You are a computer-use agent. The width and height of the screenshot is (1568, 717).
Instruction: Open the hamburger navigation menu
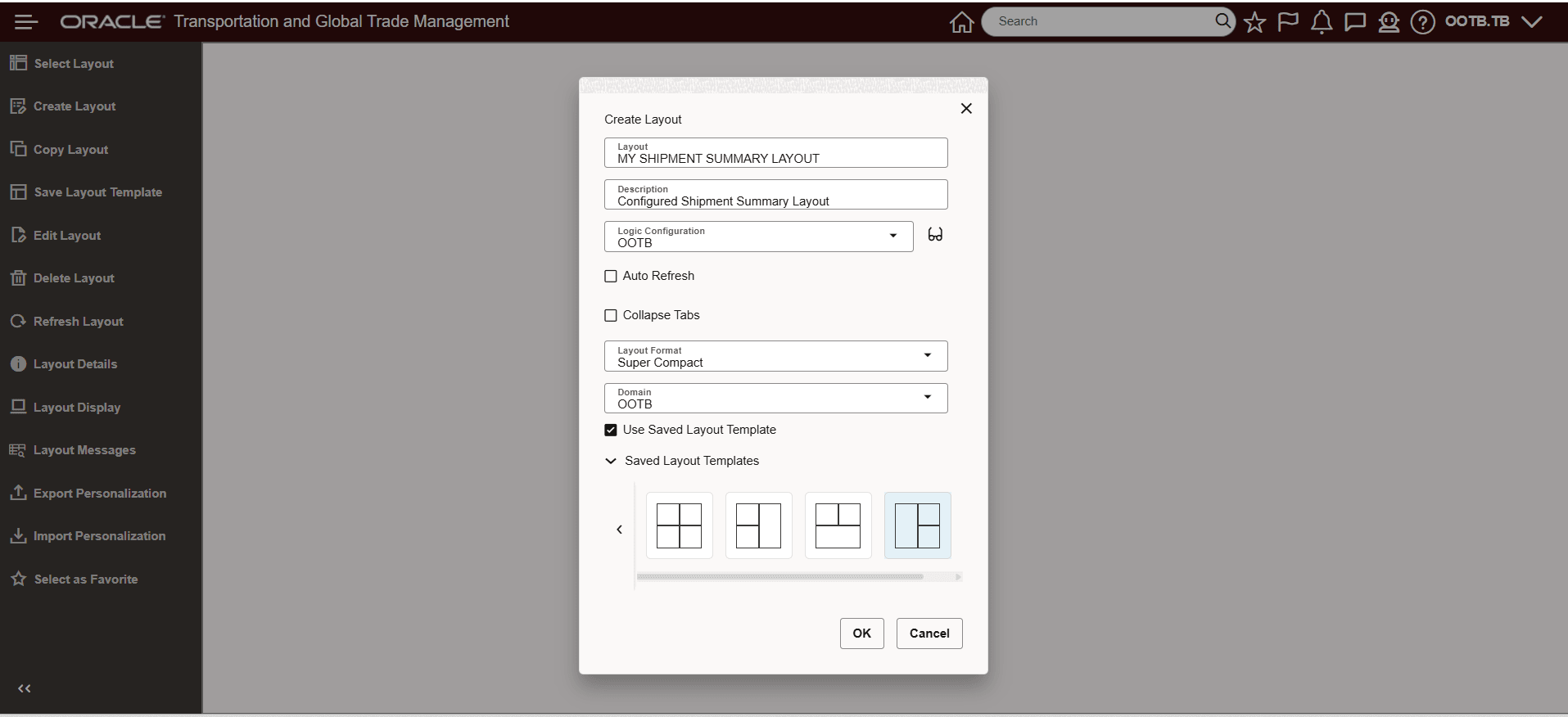26,22
